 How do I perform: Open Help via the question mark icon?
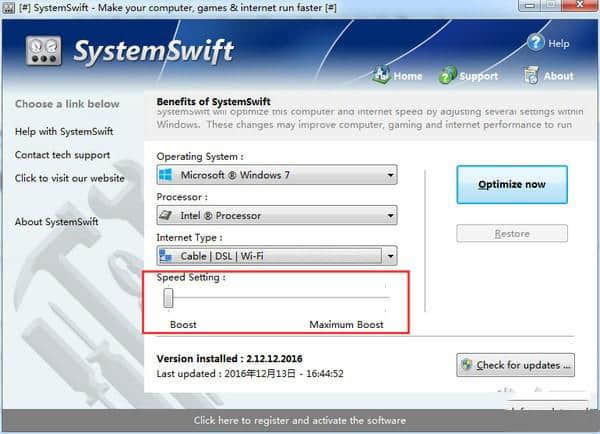coord(535,42)
